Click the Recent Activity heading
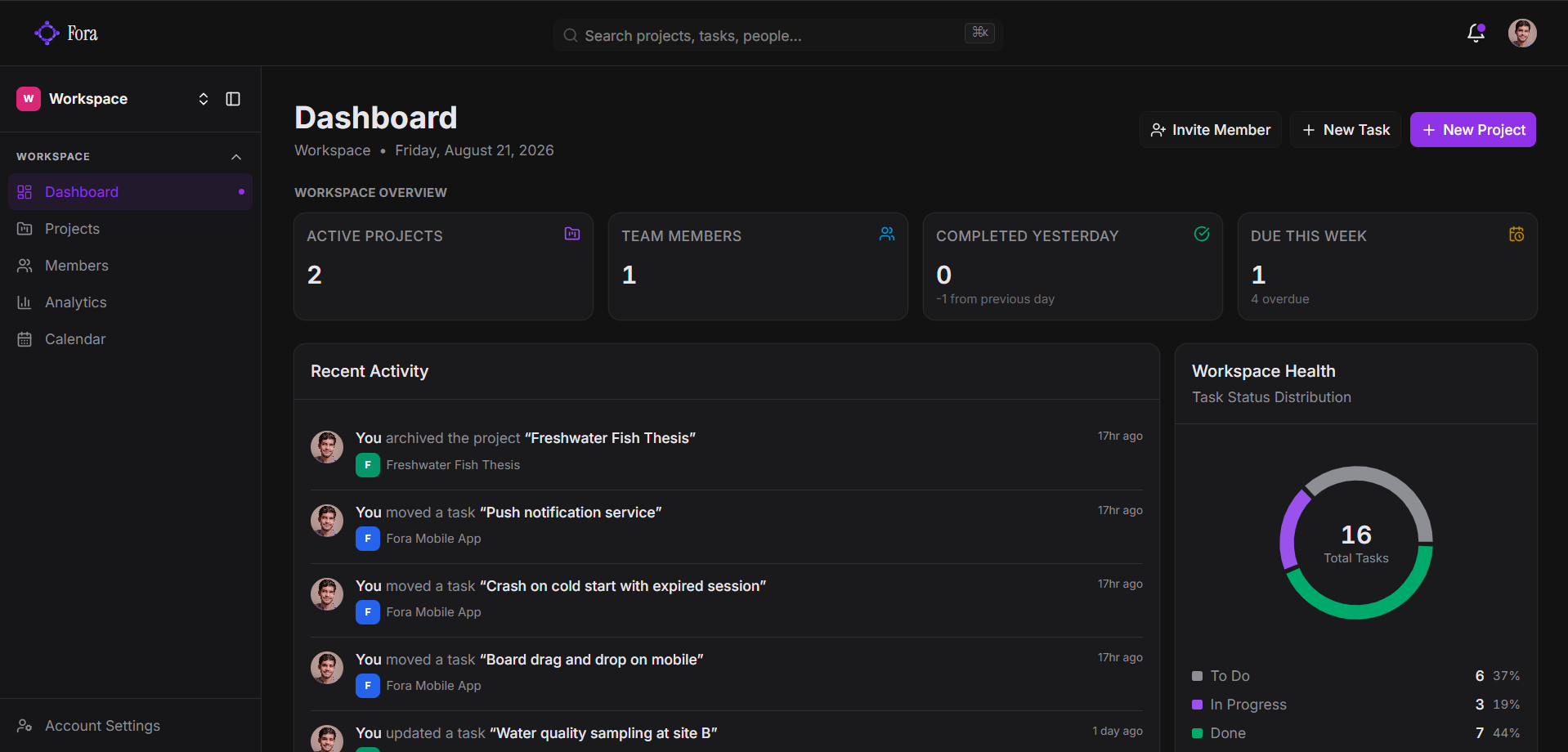Image resolution: width=1568 pixels, height=752 pixels. point(370,371)
